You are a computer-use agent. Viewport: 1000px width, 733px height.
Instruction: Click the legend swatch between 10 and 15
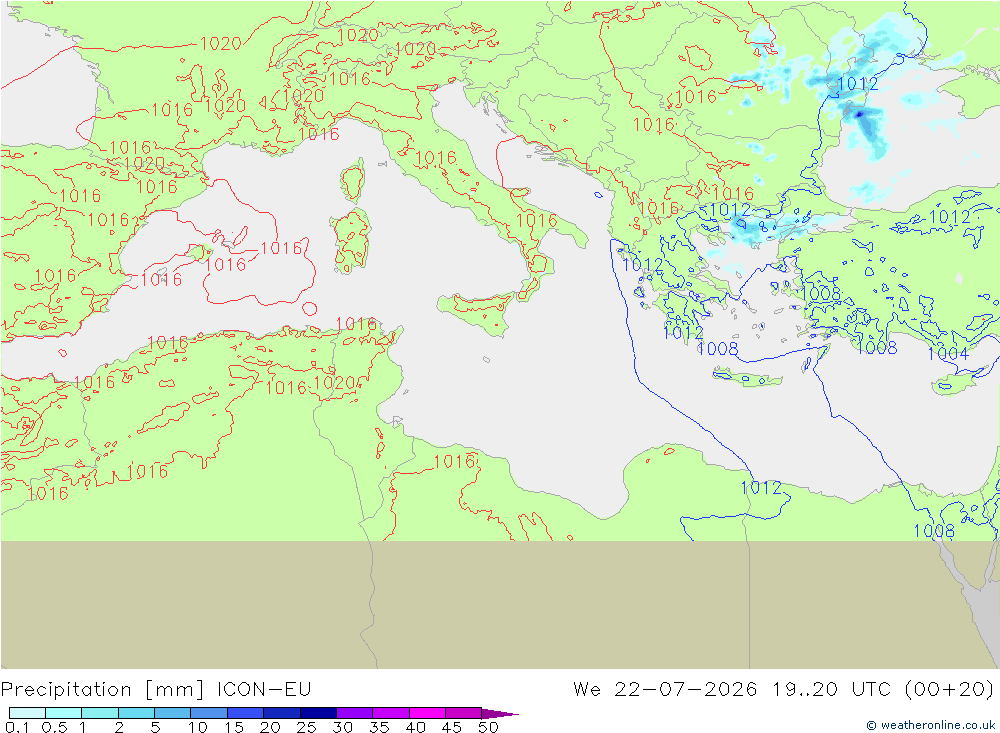click(x=209, y=713)
